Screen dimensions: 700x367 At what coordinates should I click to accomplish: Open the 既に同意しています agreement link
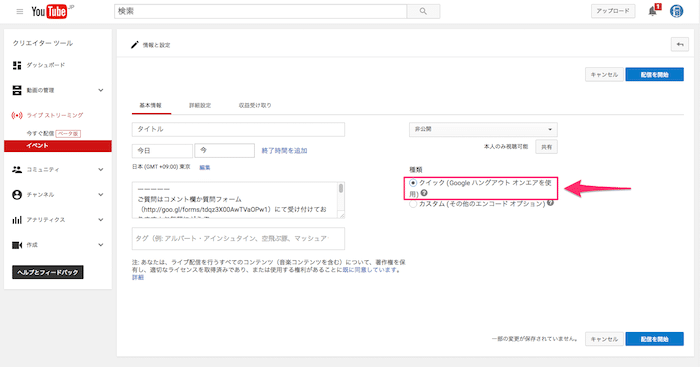click(x=370, y=270)
